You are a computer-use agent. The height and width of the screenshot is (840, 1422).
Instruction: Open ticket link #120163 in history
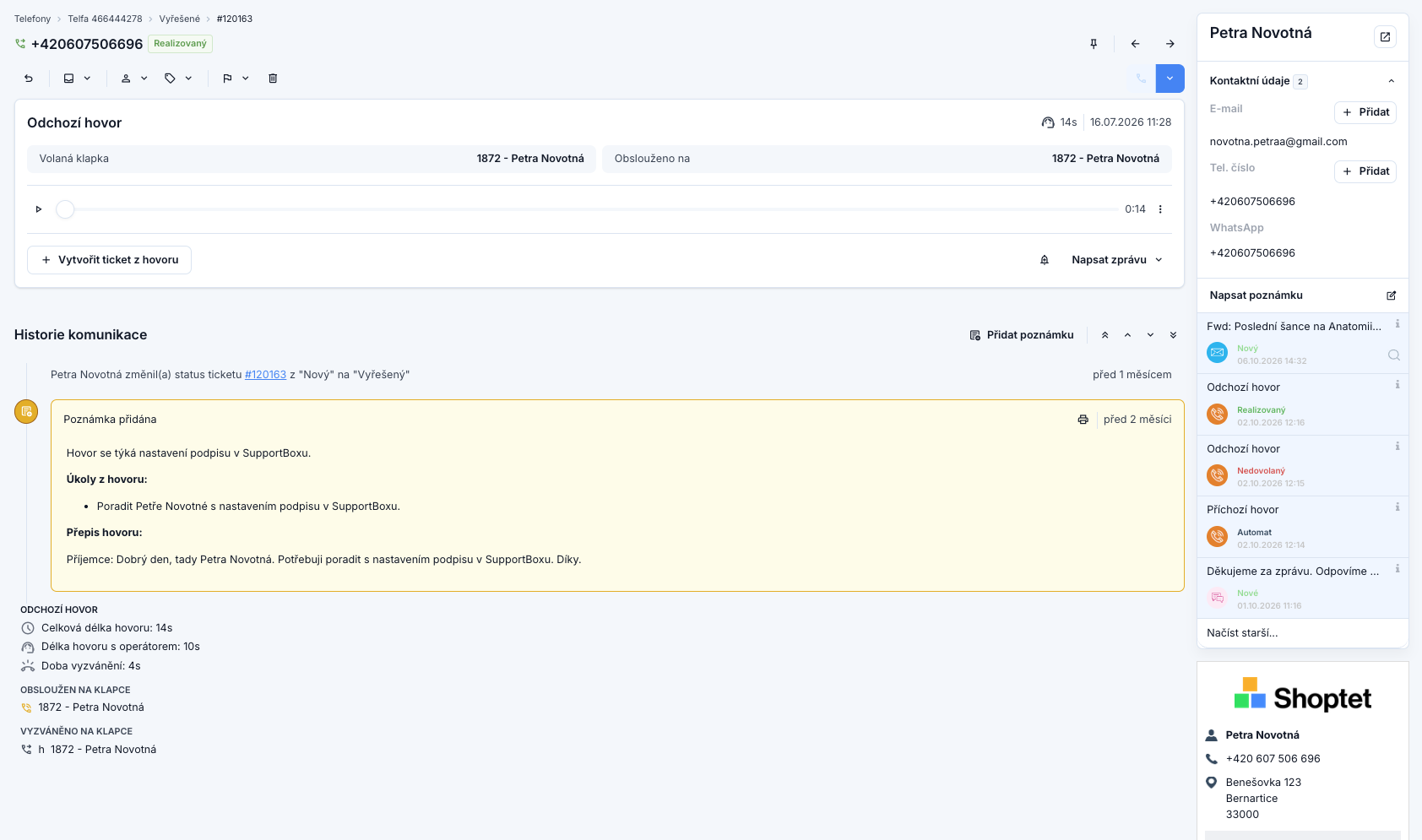coord(265,375)
